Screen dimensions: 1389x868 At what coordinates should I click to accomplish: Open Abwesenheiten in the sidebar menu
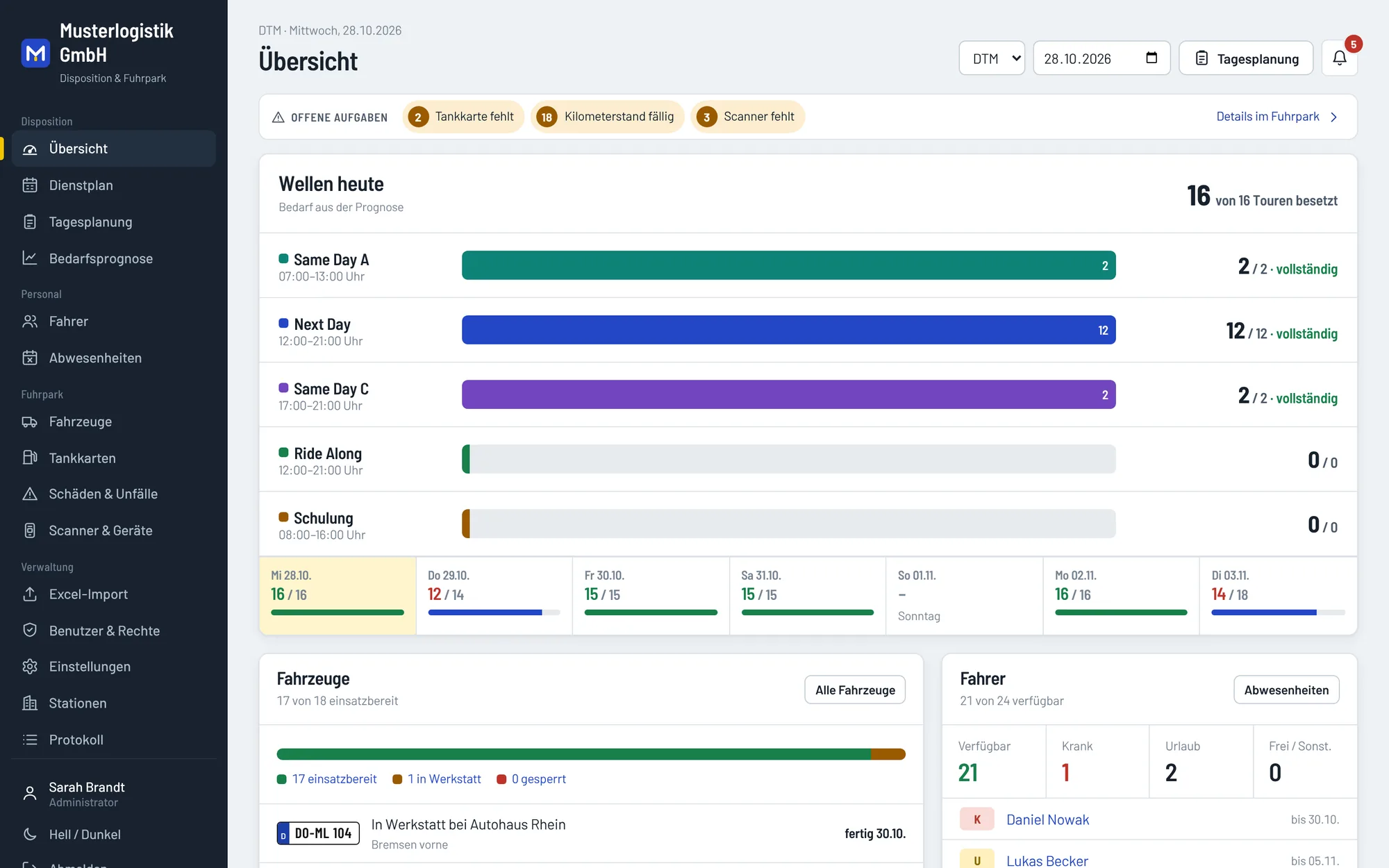(x=114, y=358)
